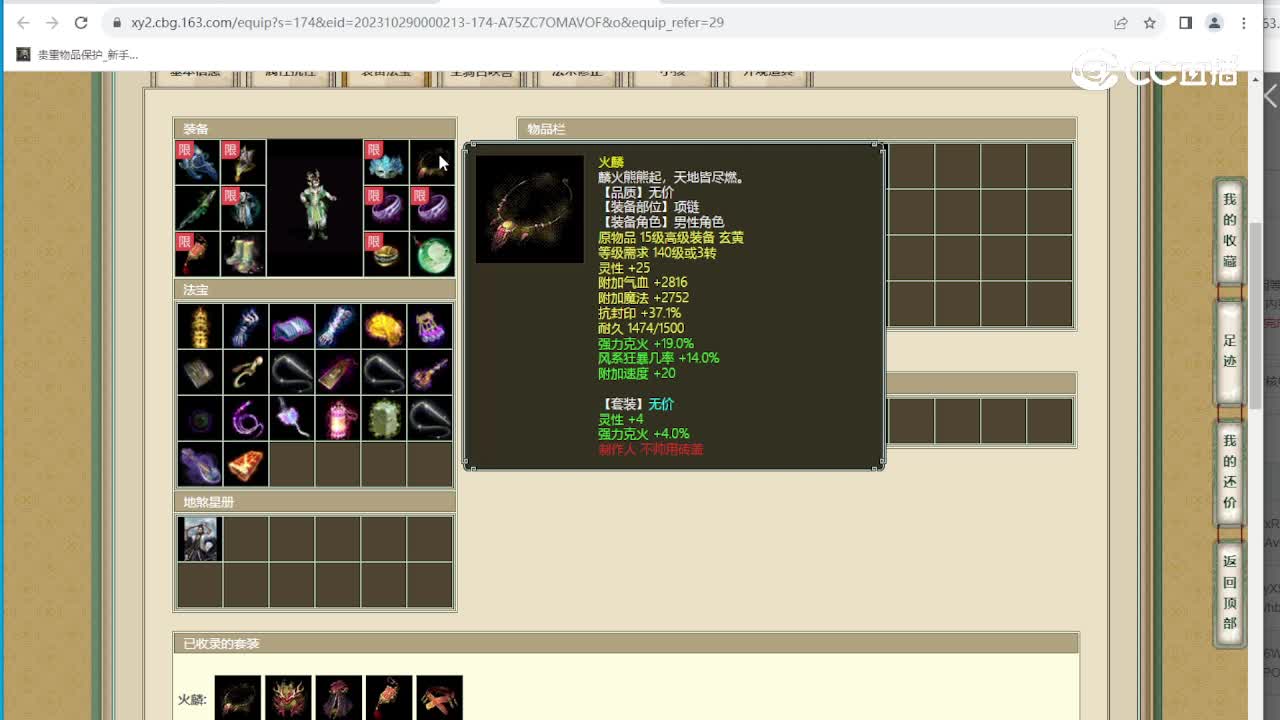
Task: Select the blue scroll treasure with purple glow
Action: [292, 326]
